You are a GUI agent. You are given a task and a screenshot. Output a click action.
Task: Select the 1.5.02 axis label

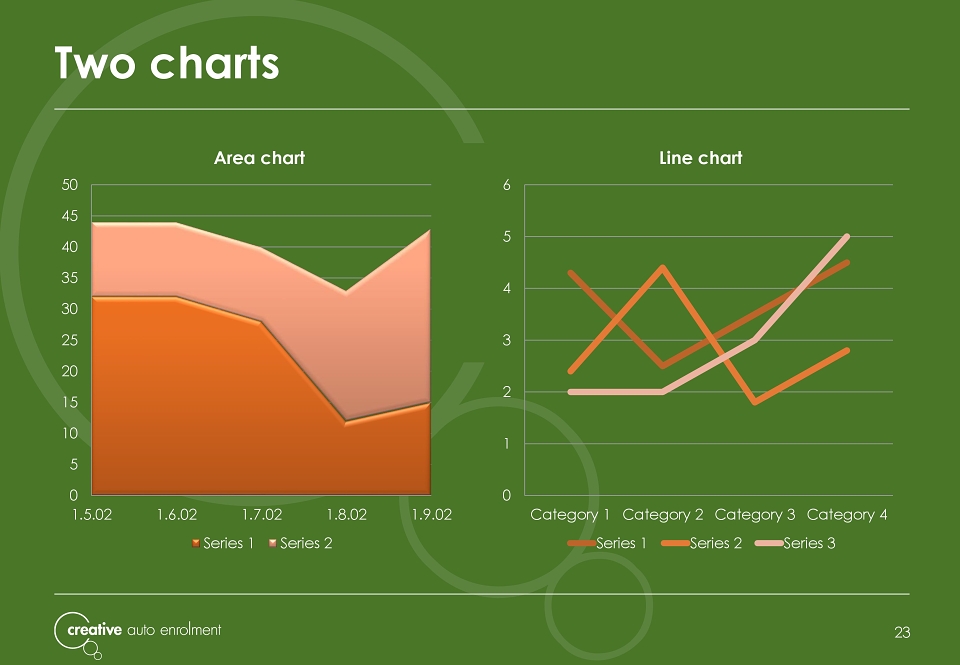(x=92, y=514)
